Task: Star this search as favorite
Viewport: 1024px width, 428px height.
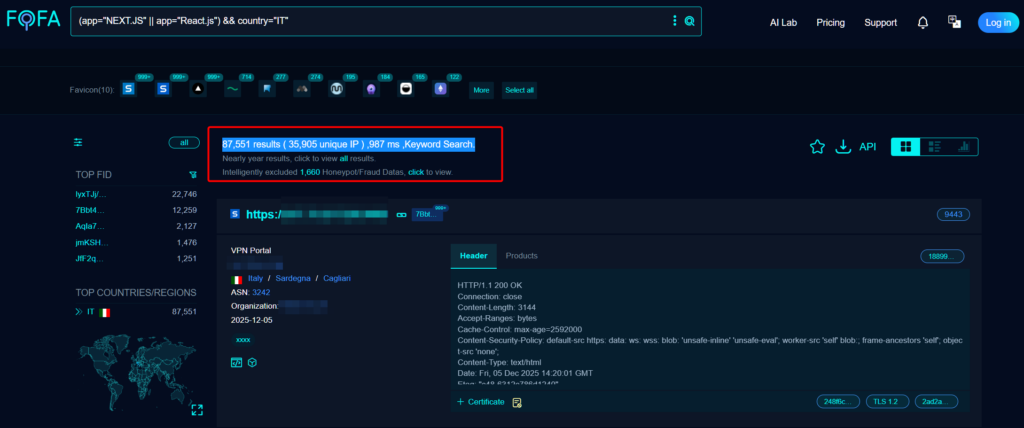Action: [817, 147]
